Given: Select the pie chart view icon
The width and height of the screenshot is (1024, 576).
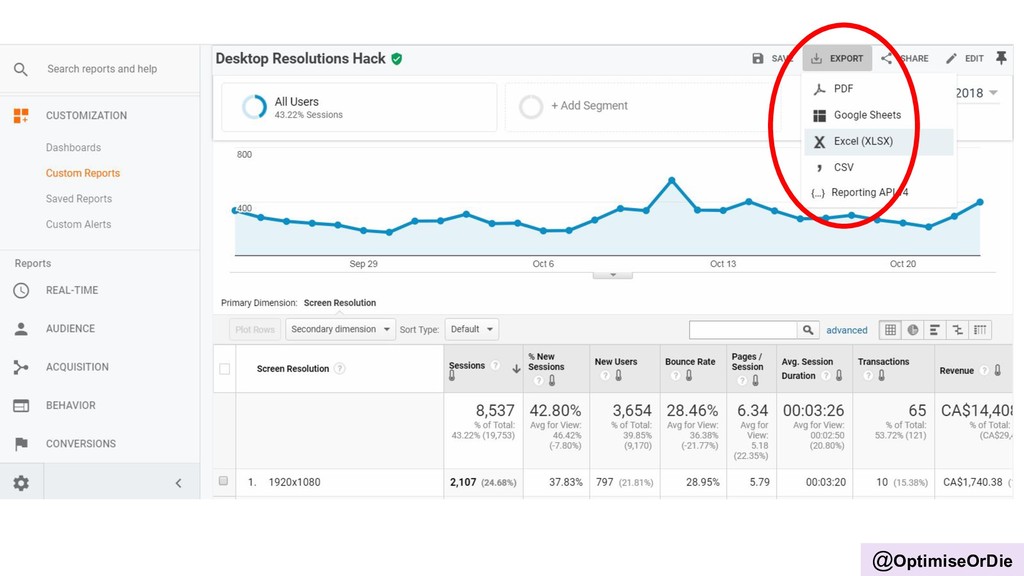Looking at the screenshot, I should click(x=912, y=330).
